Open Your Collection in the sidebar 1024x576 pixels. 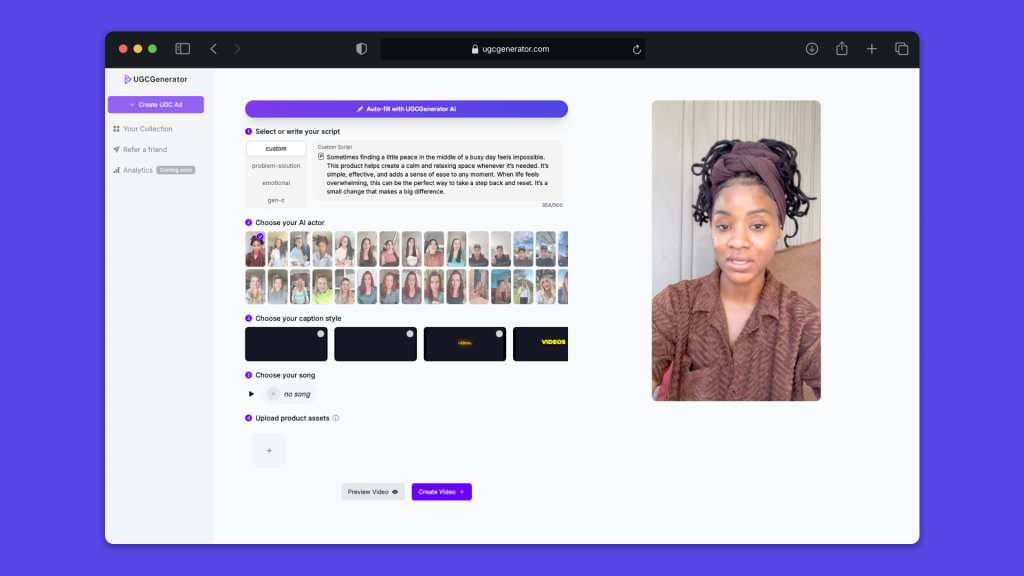coord(147,129)
